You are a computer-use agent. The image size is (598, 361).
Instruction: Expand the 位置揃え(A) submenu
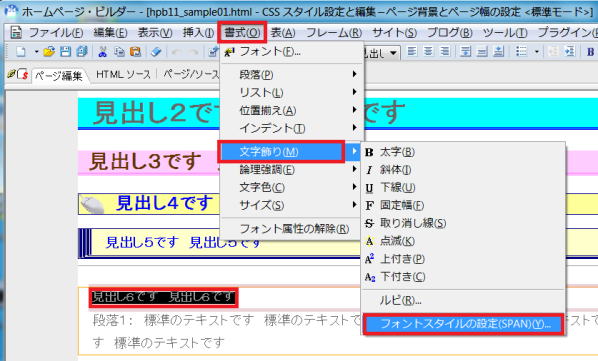tap(292, 110)
